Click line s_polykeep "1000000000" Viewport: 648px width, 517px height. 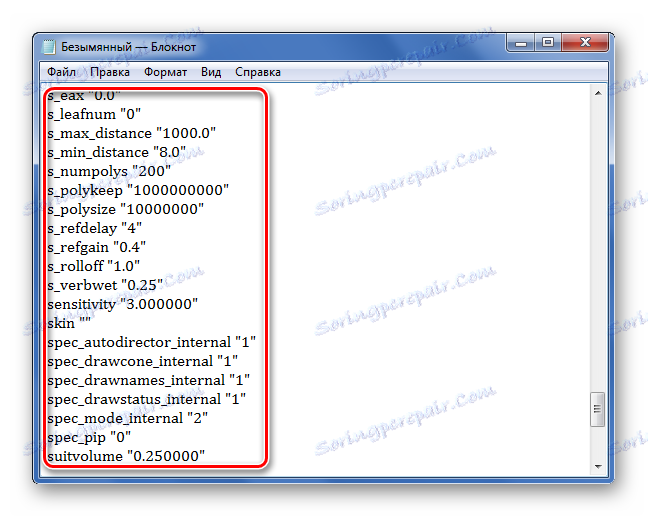(x=138, y=191)
